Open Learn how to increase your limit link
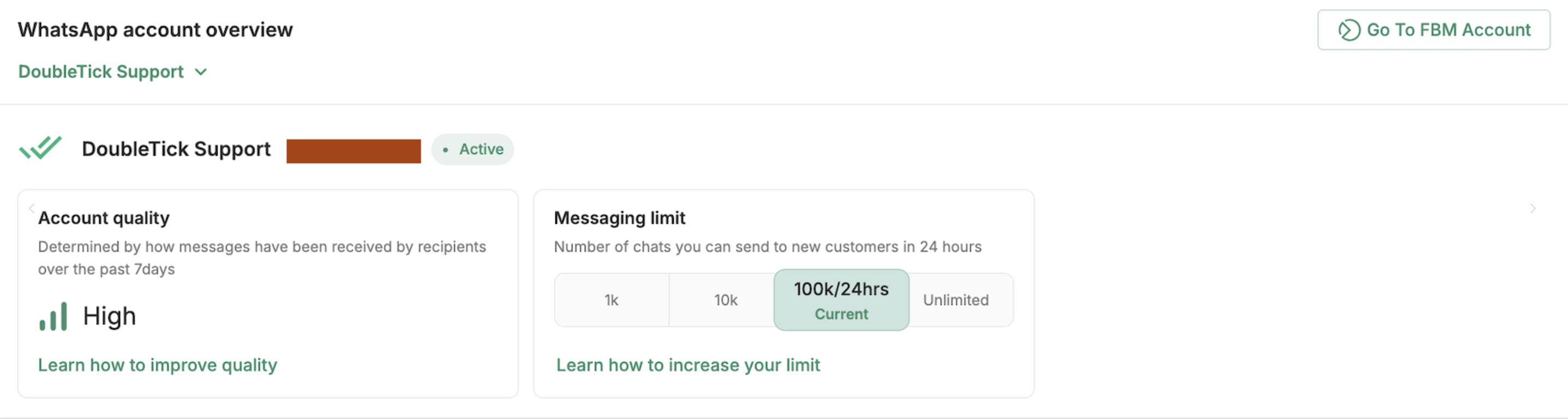Viewport: 1568px width, 419px height. 688,365
